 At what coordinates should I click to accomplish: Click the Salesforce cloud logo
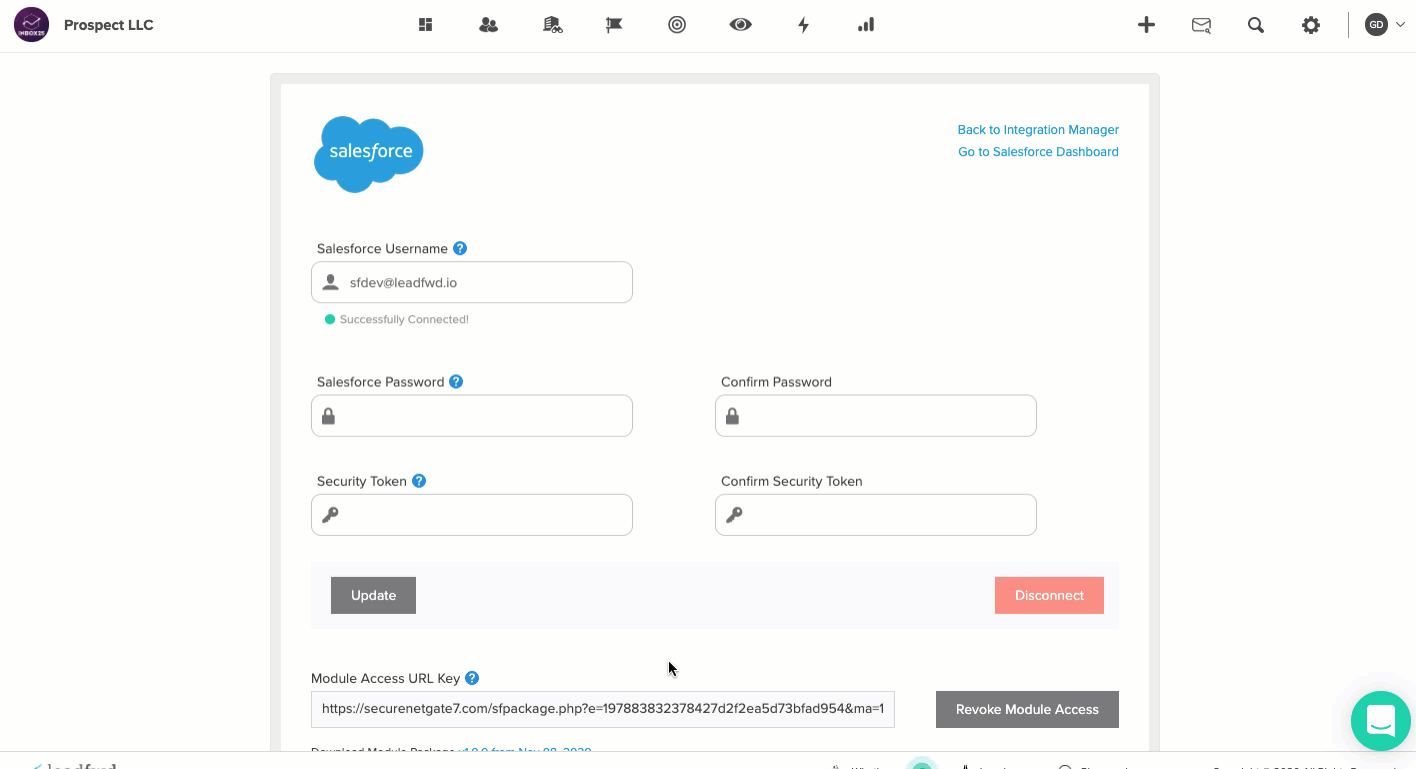point(369,154)
